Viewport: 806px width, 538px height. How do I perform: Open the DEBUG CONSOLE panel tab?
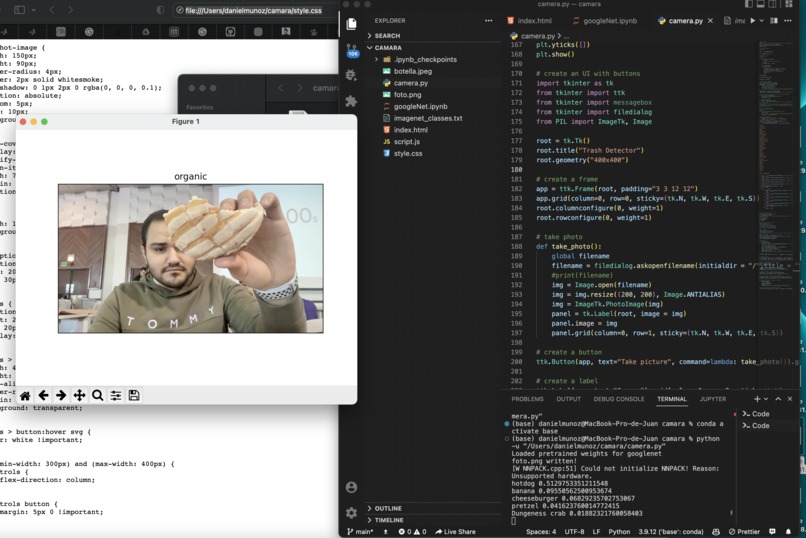[619, 399]
